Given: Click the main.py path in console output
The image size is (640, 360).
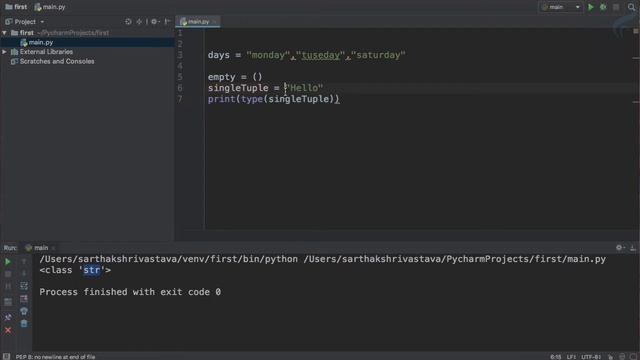Looking at the screenshot, I should (x=455, y=259).
